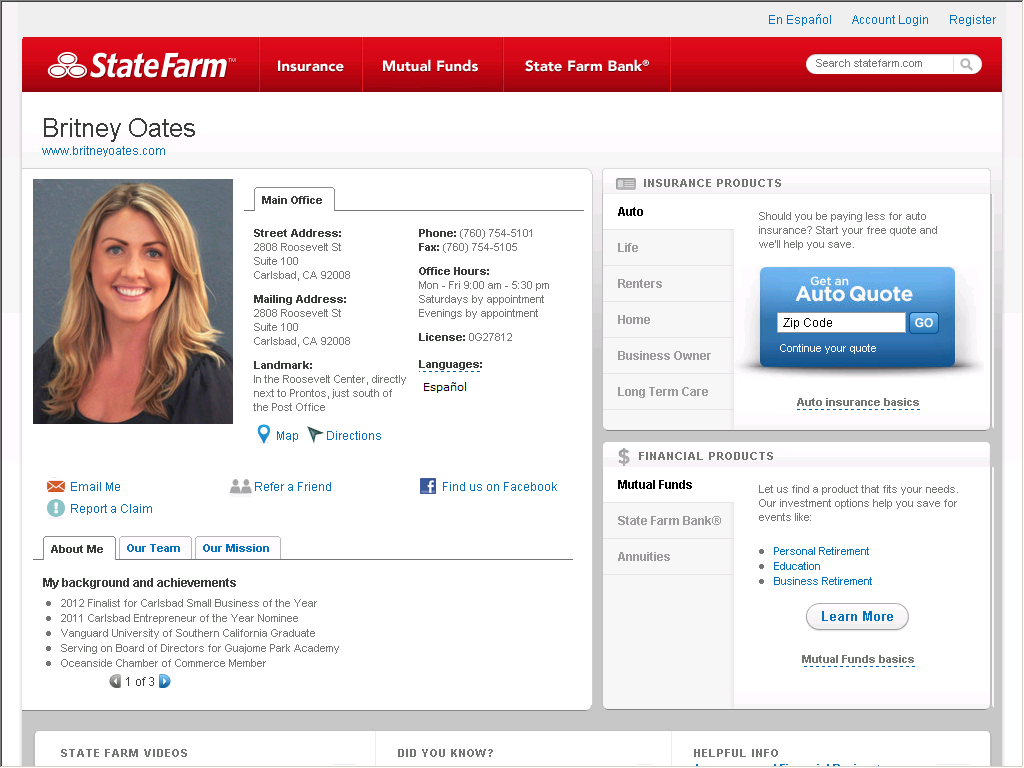Screen dimensions: 1024x768
Task: Click '2012 Finalist for Carlsbad Small Business' item
Action: point(189,603)
